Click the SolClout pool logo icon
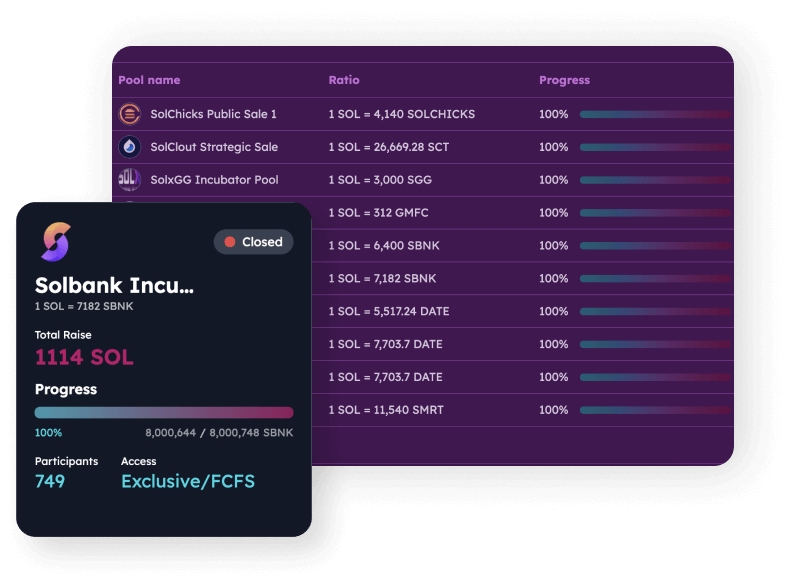 (x=129, y=147)
